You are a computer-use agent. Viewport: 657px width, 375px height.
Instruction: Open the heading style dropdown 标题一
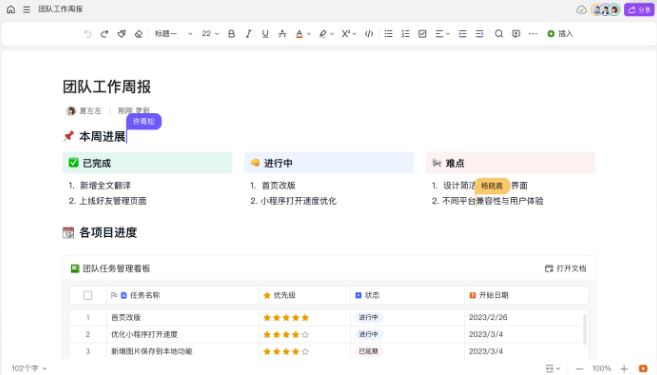[x=173, y=34]
